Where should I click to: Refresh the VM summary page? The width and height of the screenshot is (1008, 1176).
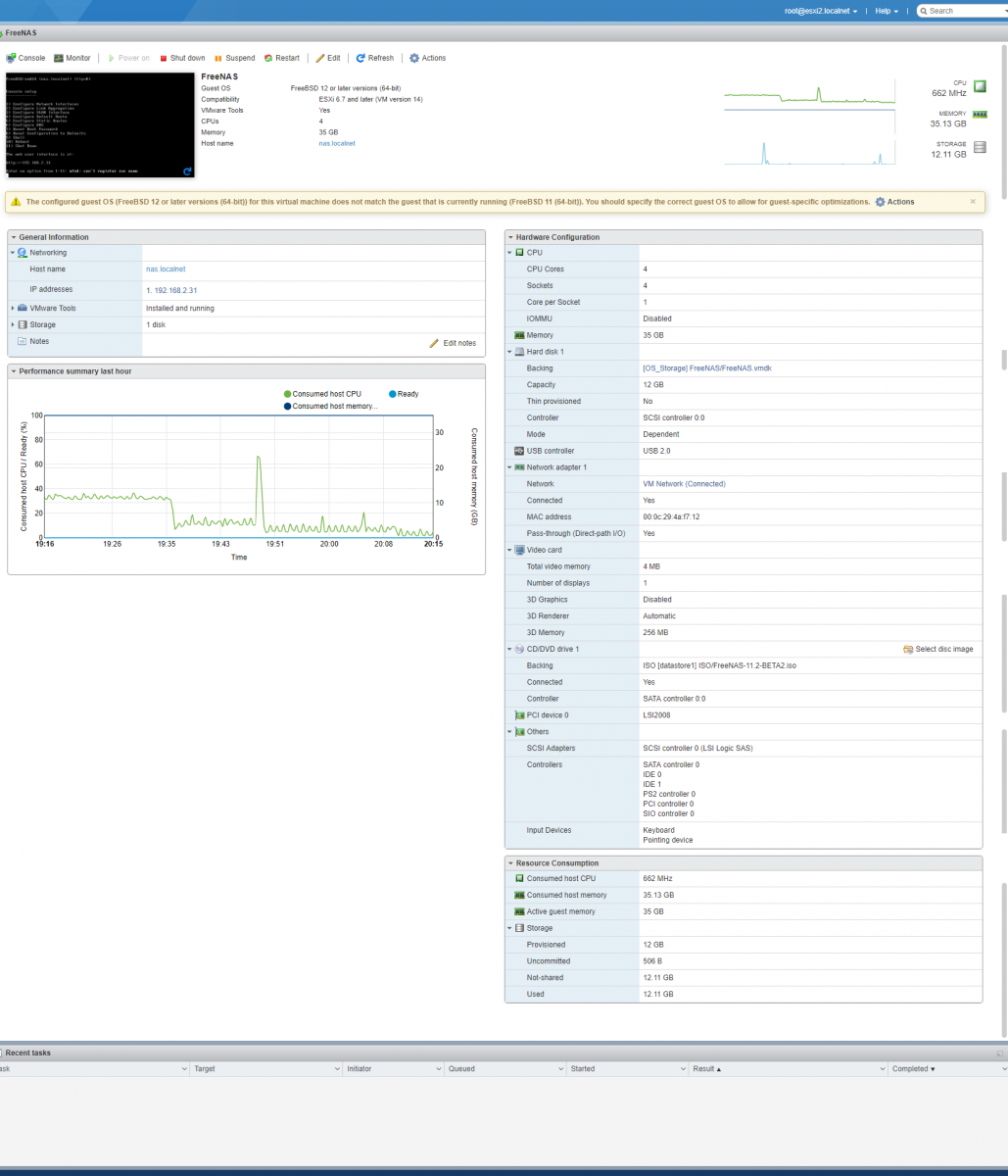pyautogui.click(x=374, y=58)
